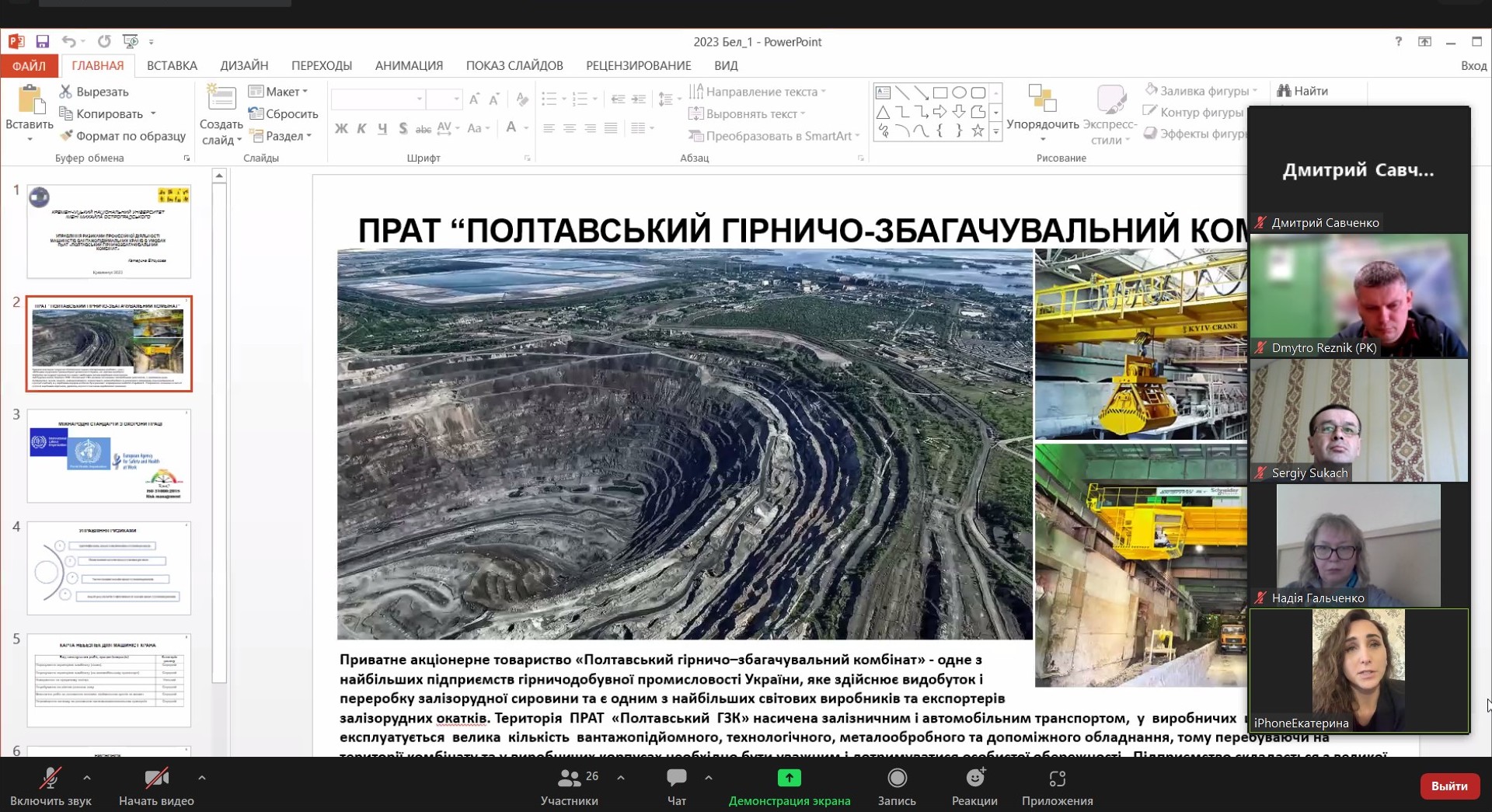Switch to the ДИЗАЙН ribbon tab
This screenshot has height=812, width=1492.
pos(244,66)
